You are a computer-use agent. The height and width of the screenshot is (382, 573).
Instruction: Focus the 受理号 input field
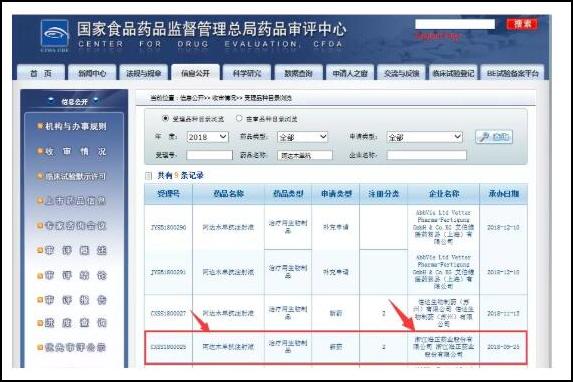coord(209,155)
